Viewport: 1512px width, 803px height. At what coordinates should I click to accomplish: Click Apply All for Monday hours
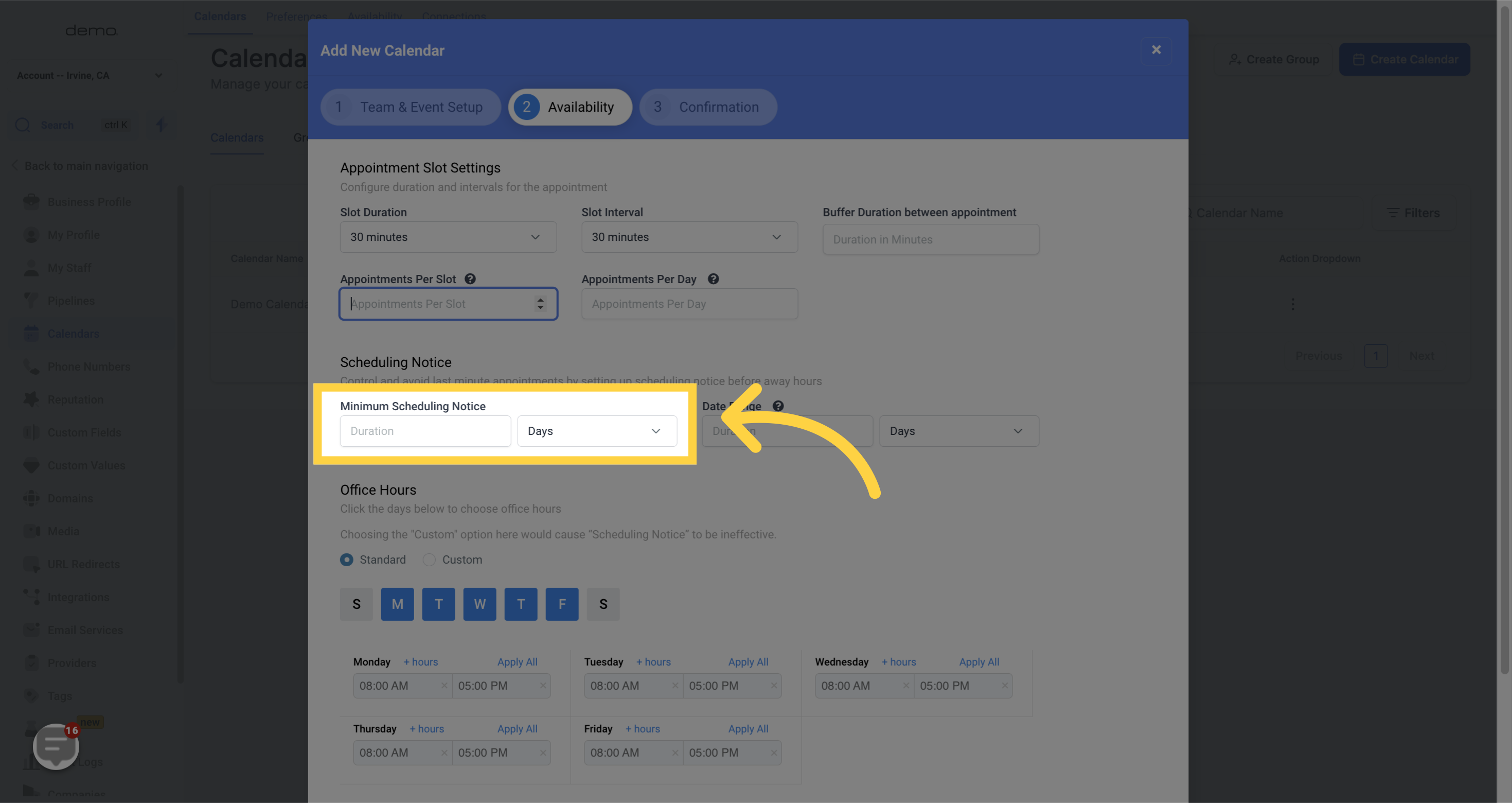pyautogui.click(x=517, y=662)
